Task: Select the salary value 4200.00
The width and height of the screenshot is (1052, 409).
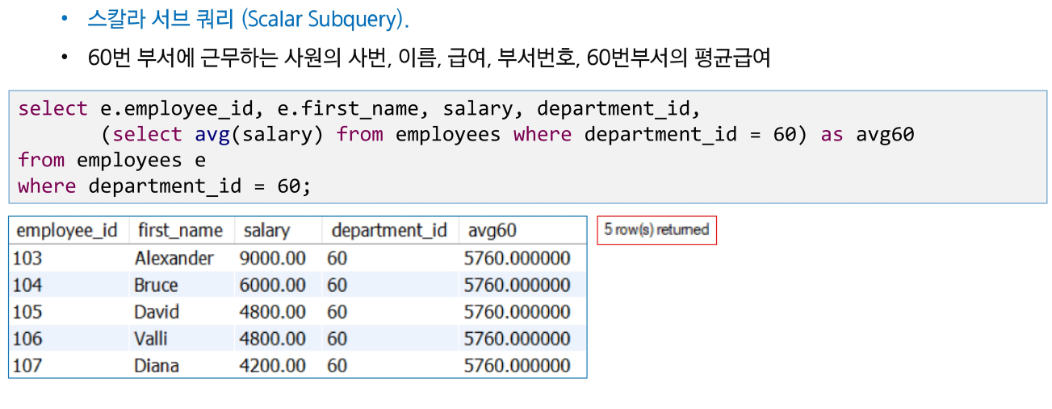Action: (x=272, y=365)
